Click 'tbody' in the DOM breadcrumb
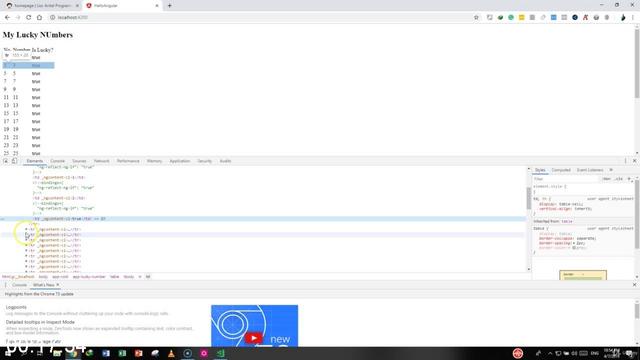Screen dimensions: 640x360 click(x=129, y=277)
